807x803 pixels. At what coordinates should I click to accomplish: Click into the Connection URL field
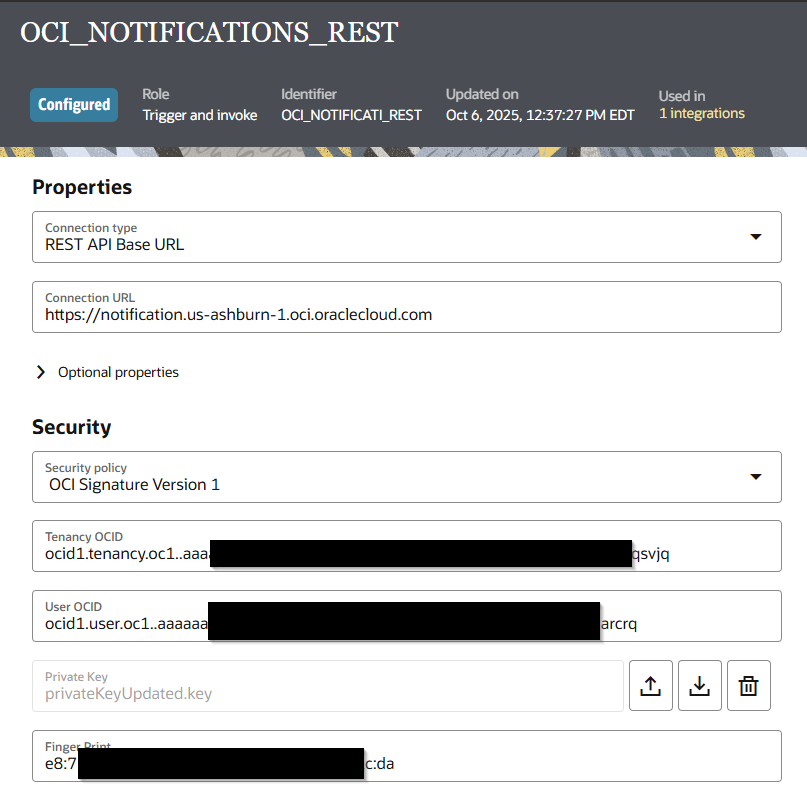(x=406, y=314)
